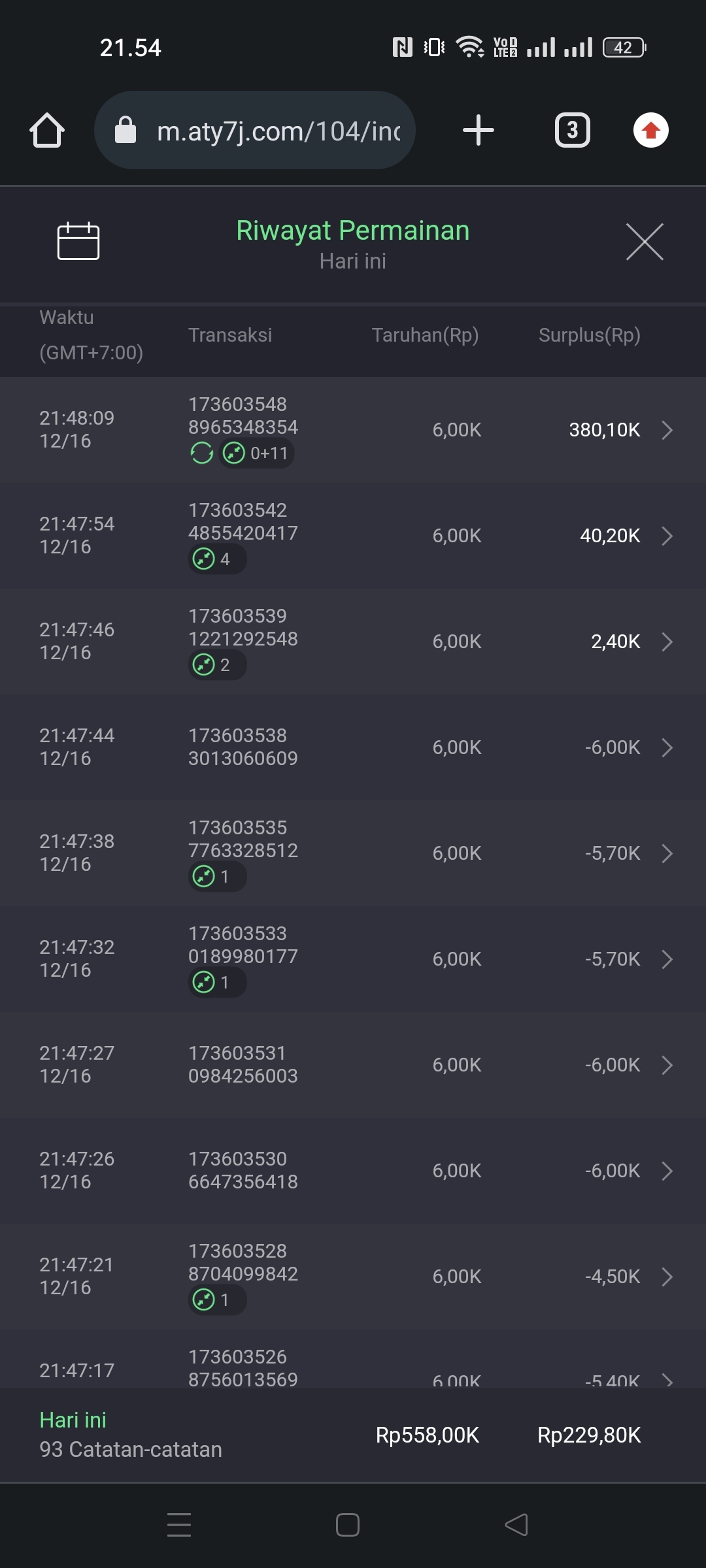Open the tab switcher showing 3 tabs
706x1568 pixels.
point(572,130)
